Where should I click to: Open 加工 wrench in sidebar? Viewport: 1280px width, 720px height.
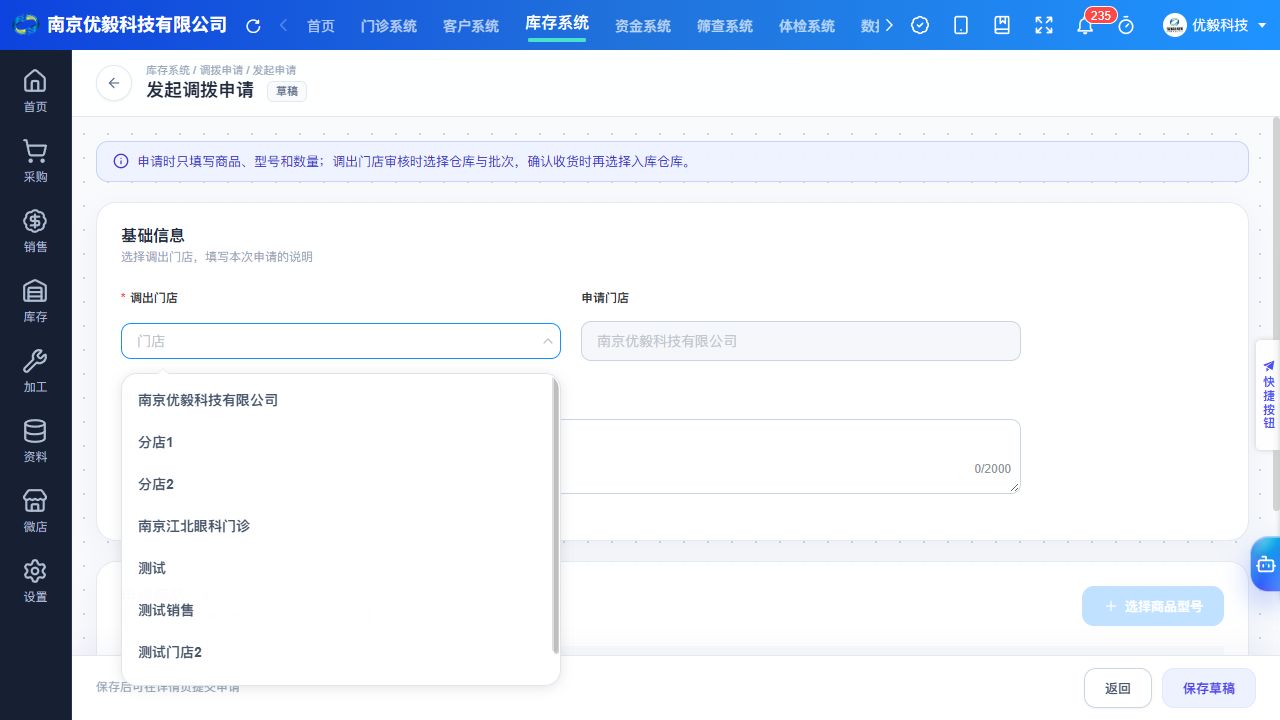pyautogui.click(x=35, y=371)
